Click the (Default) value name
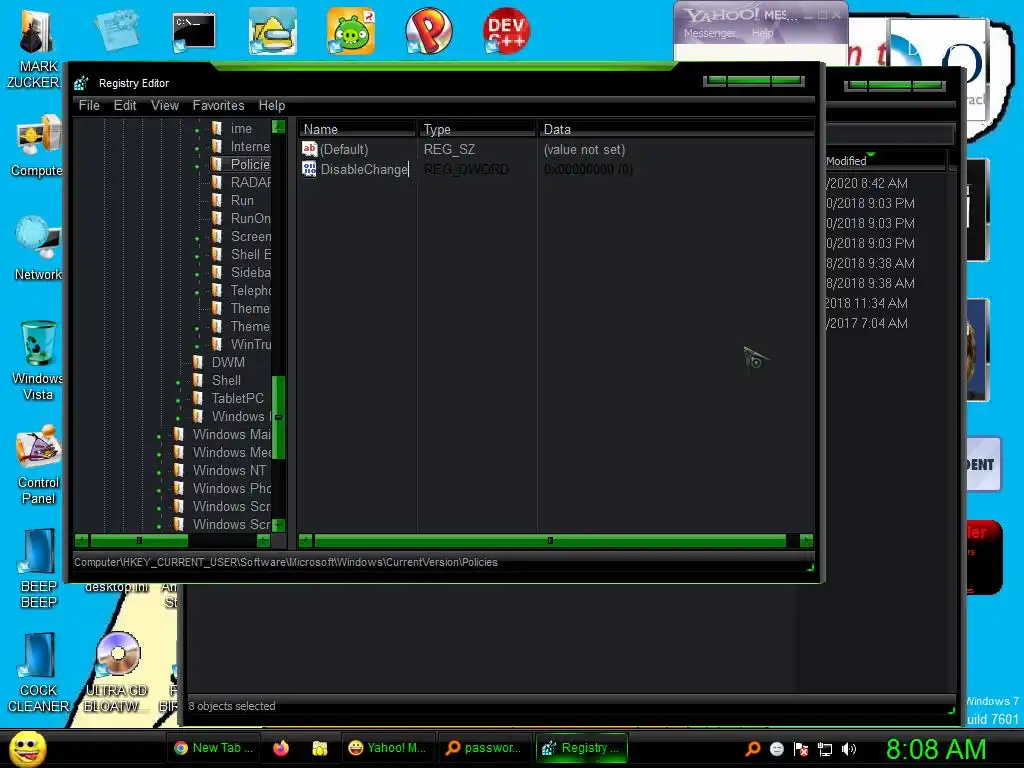This screenshot has width=1024, height=768. pyautogui.click(x=344, y=150)
